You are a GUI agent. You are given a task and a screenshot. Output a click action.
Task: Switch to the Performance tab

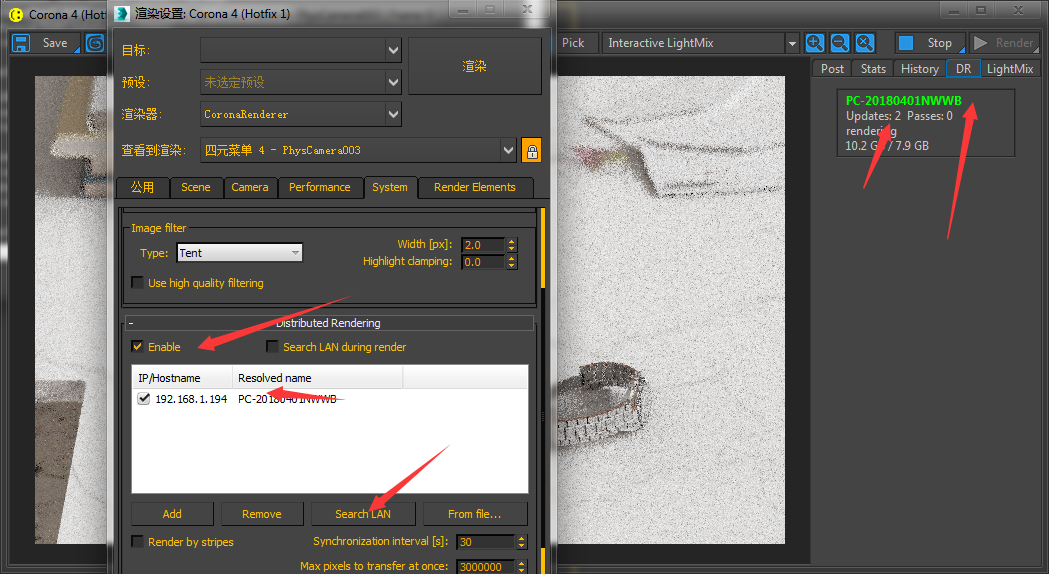coord(320,187)
